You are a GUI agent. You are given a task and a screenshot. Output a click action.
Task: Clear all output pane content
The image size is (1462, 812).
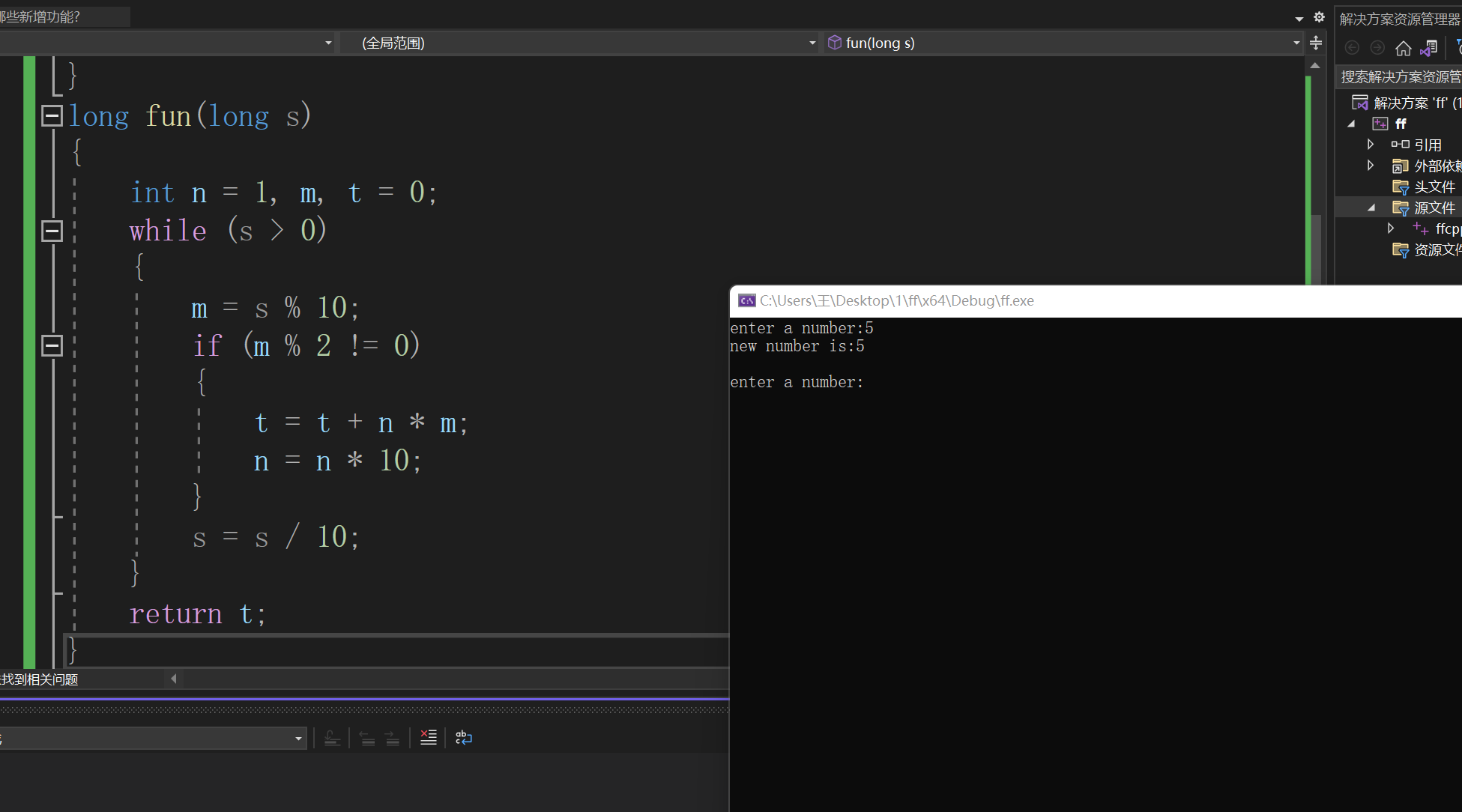[x=429, y=738]
